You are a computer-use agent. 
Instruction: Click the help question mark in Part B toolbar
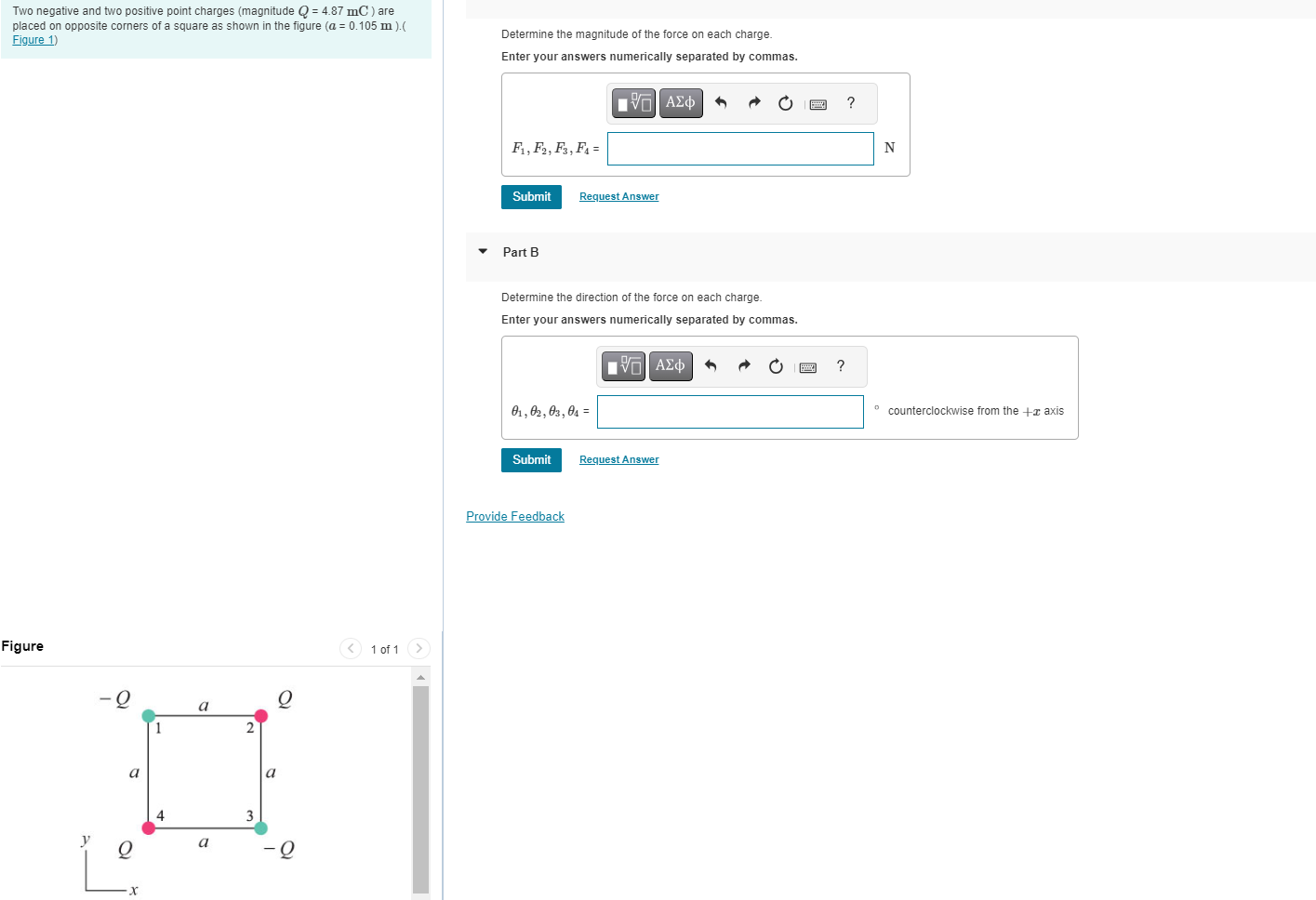(840, 366)
